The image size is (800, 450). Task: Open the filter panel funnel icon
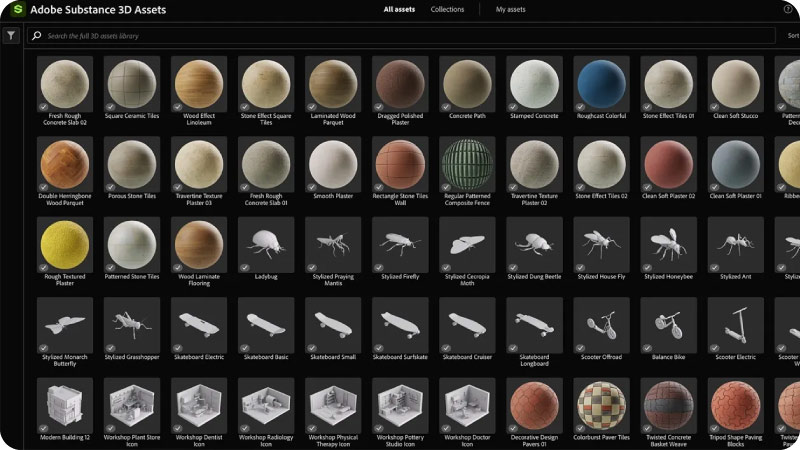pos(11,36)
